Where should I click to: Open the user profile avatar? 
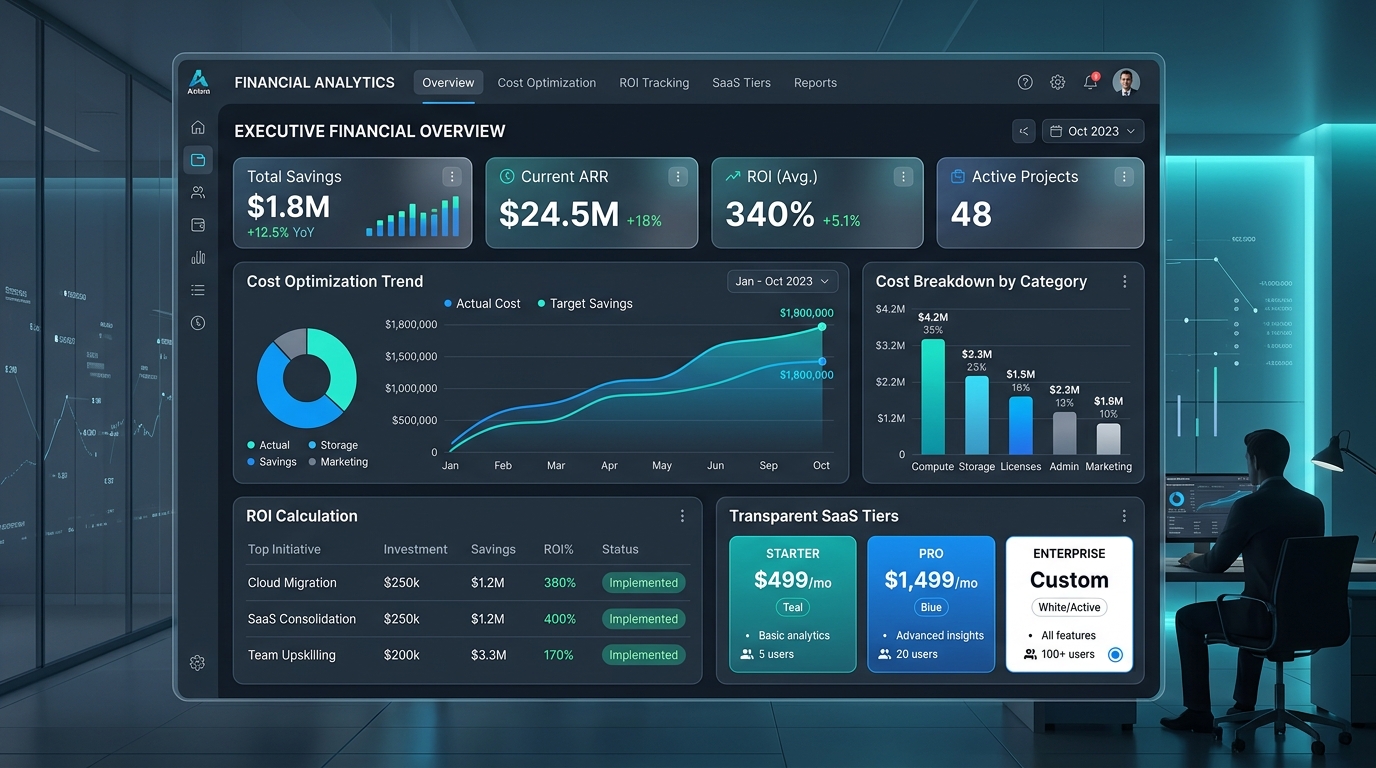[x=1126, y=82]
